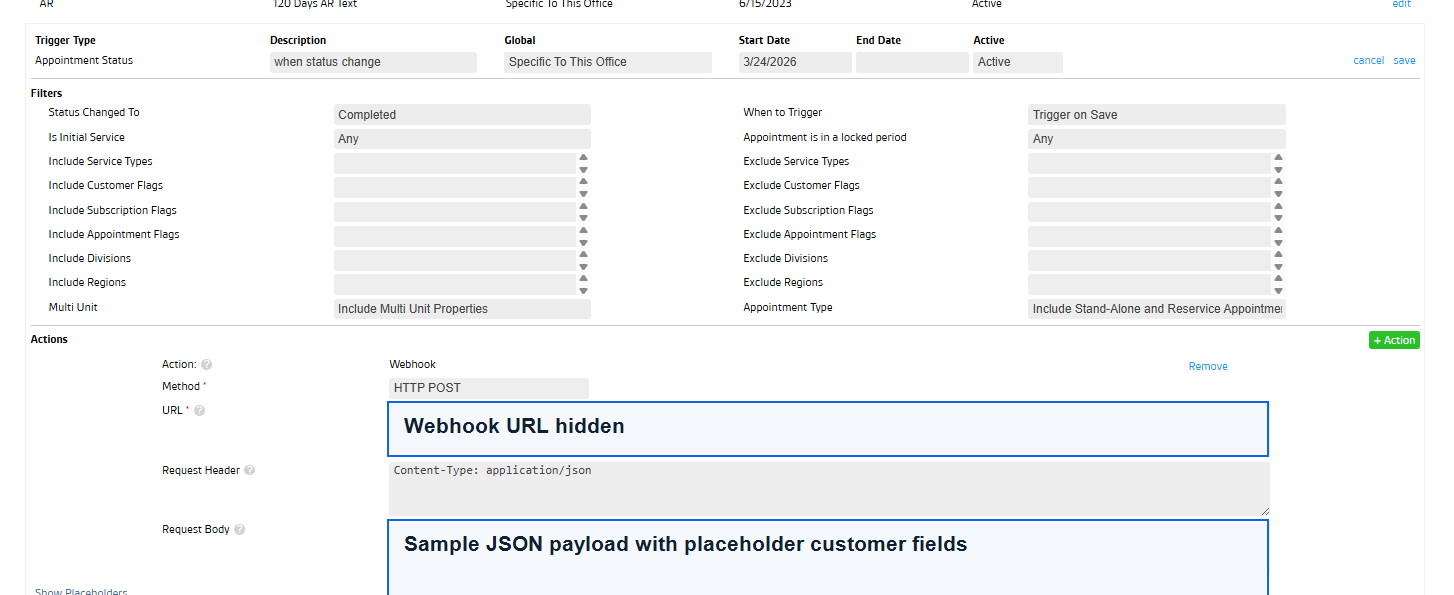Image resolution: width=1454 pixels, height=595 pixels.
Task: Open help icon beside Request Body
Action: coord(239,530)
